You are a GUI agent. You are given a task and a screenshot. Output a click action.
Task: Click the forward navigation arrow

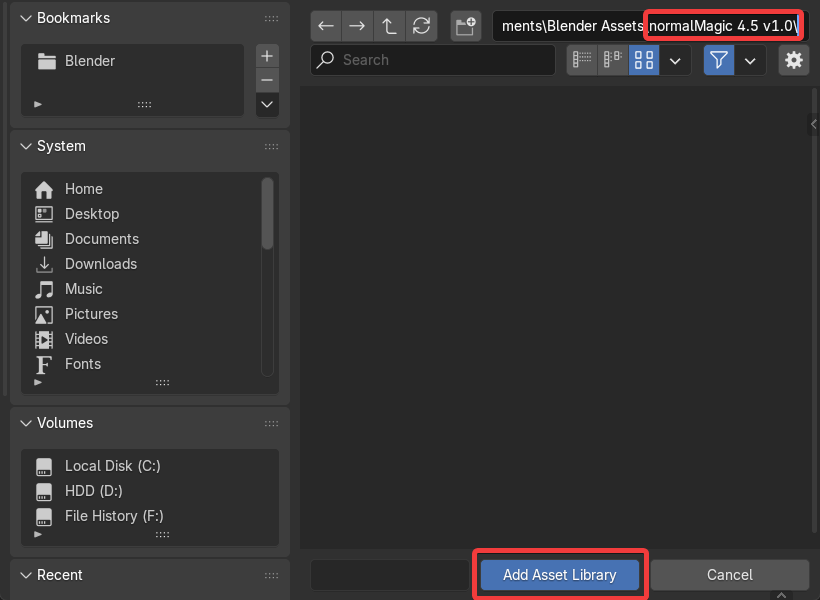click(x=357, y=26)
